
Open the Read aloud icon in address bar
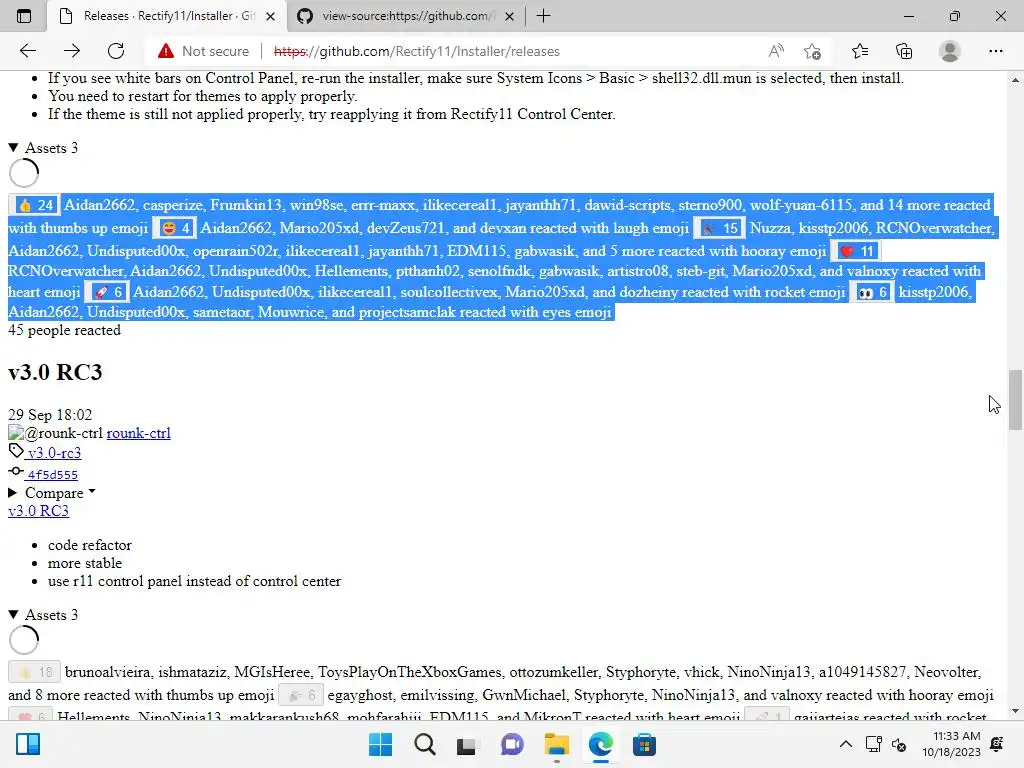click(x=776, y=51)
